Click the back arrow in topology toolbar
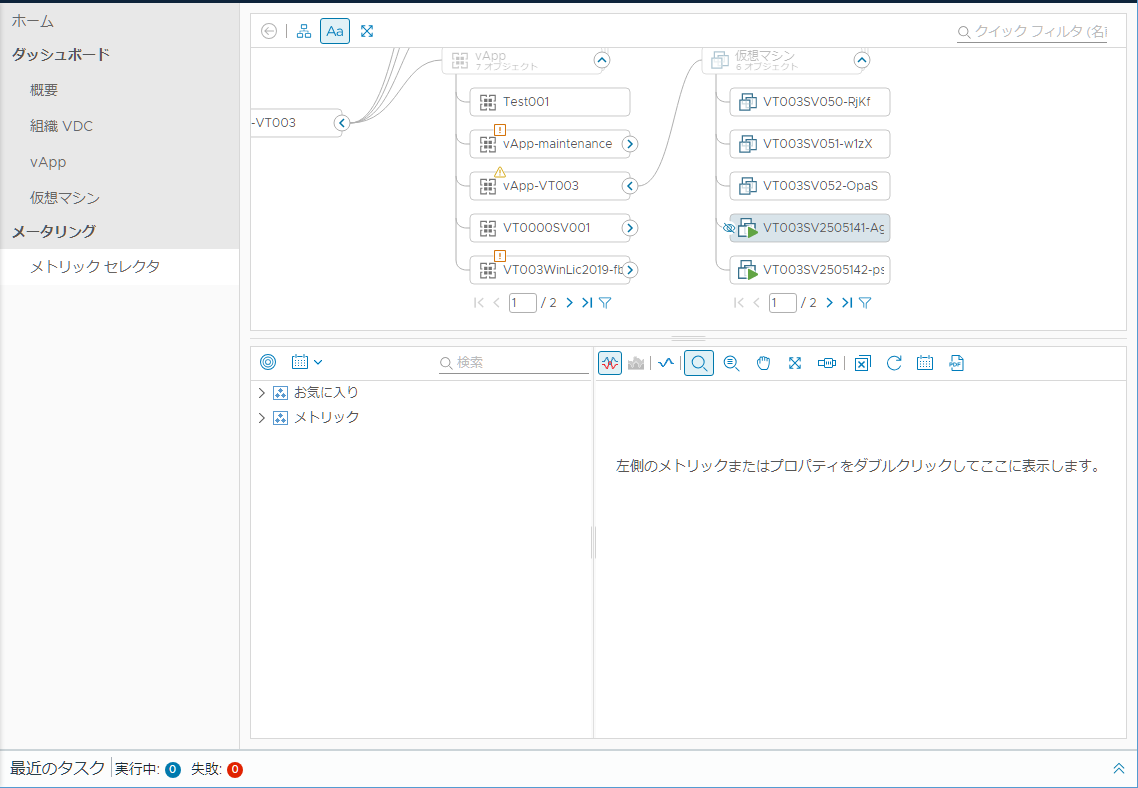This screenshot has width=1138, height=788. (x=269, y=31)
